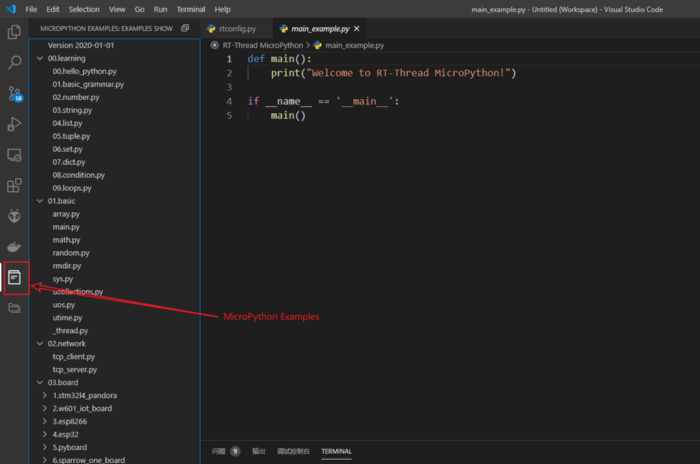
Task: Open the Selection menu
Action: [84, 9]
